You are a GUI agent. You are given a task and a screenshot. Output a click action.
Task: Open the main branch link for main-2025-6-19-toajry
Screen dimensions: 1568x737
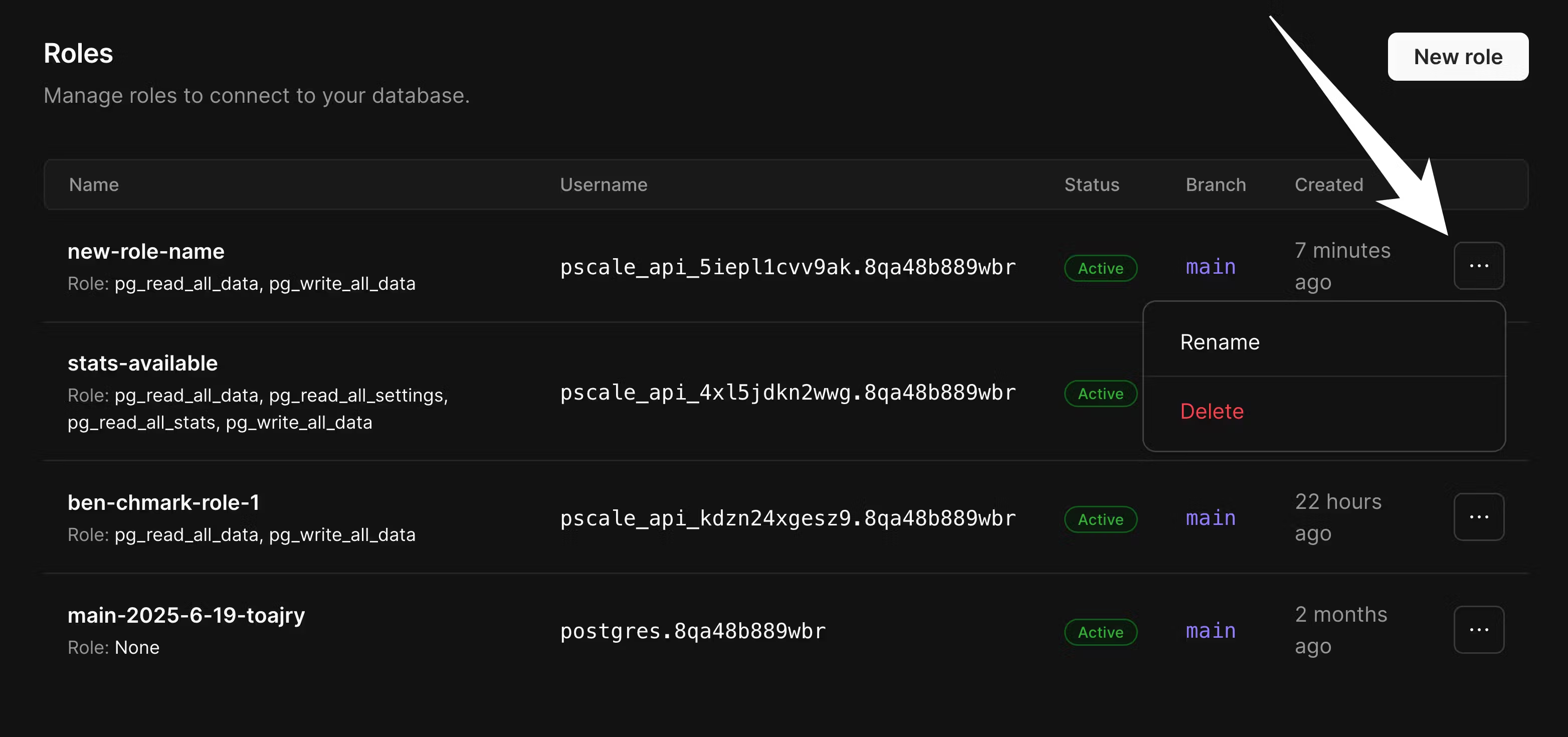click(1210, 631)
